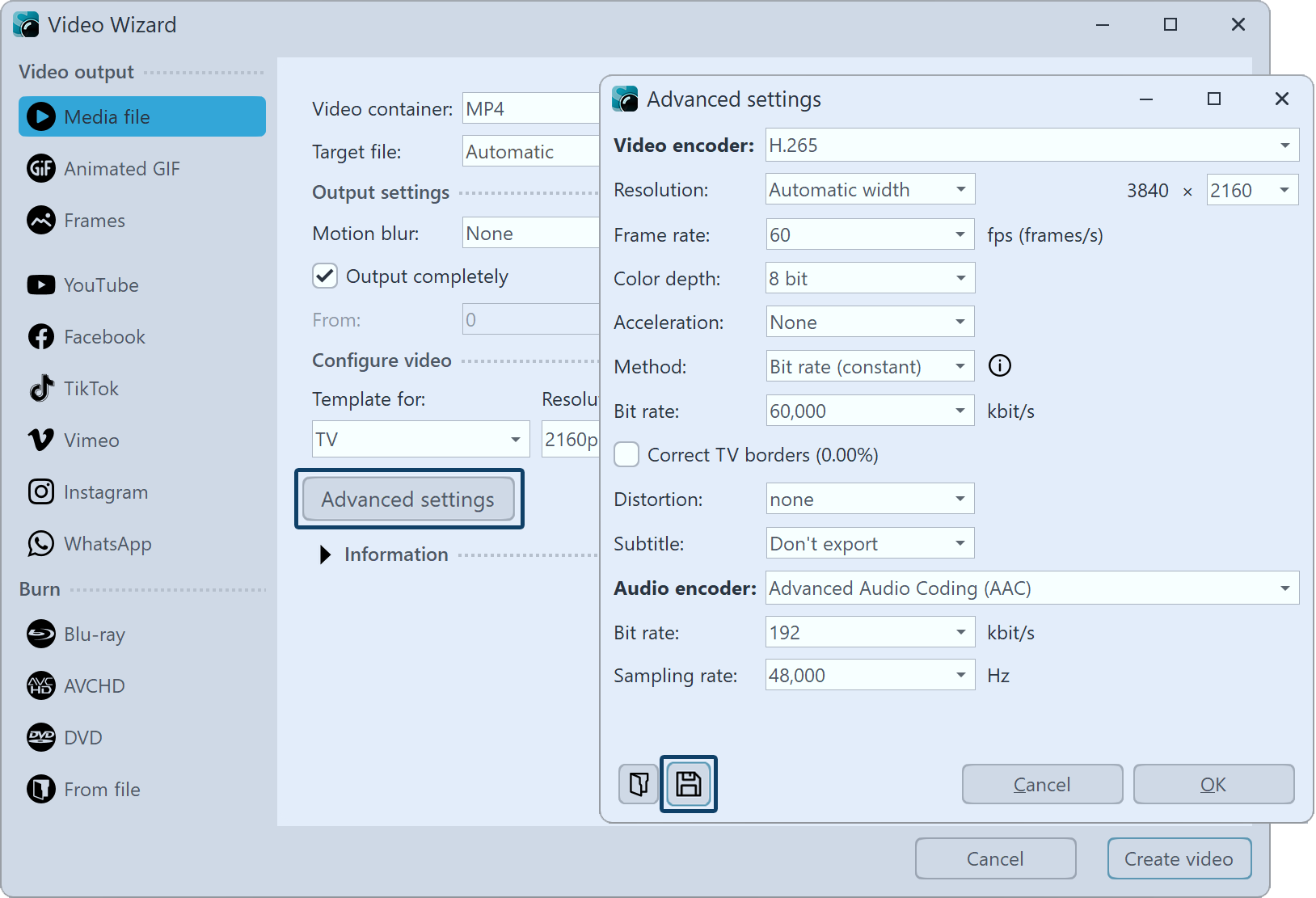Click the save preset floppy disk icon
Viewport: 1316px width, 898px height.
point(688,784)
